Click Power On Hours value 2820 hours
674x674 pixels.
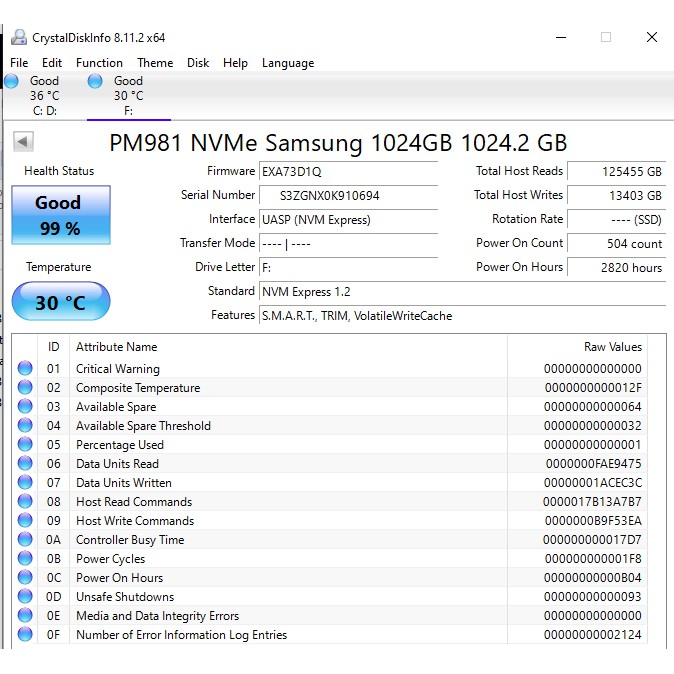click(616, 268)
